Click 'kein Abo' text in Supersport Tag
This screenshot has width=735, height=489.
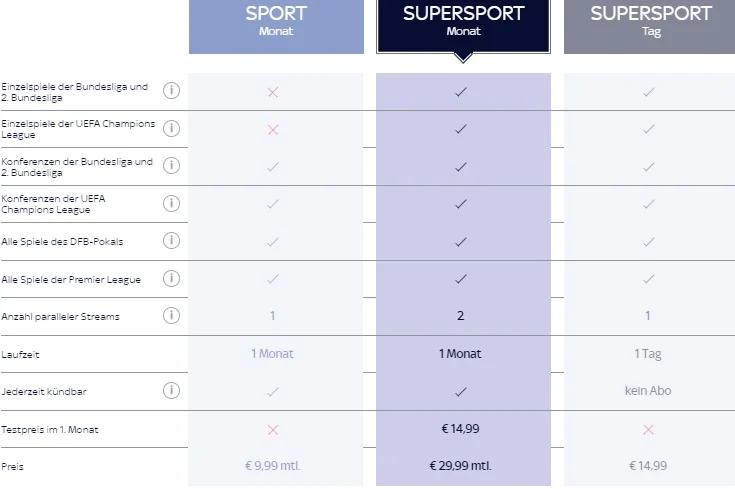coord(648,391)
